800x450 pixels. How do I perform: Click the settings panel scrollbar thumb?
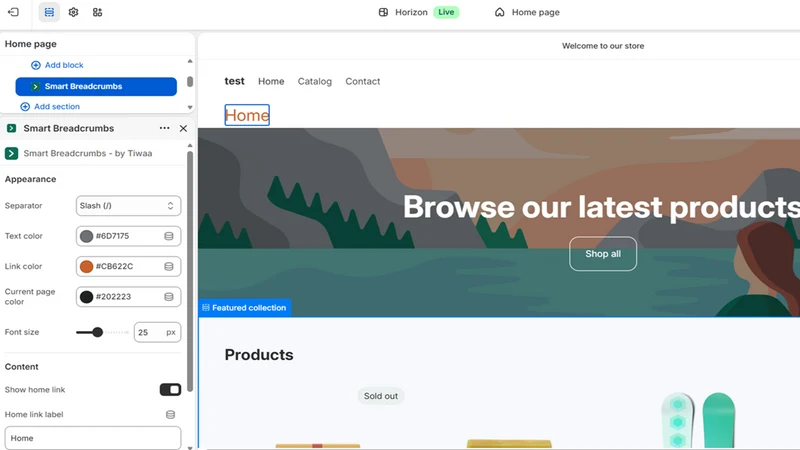[x=190, y=270]
